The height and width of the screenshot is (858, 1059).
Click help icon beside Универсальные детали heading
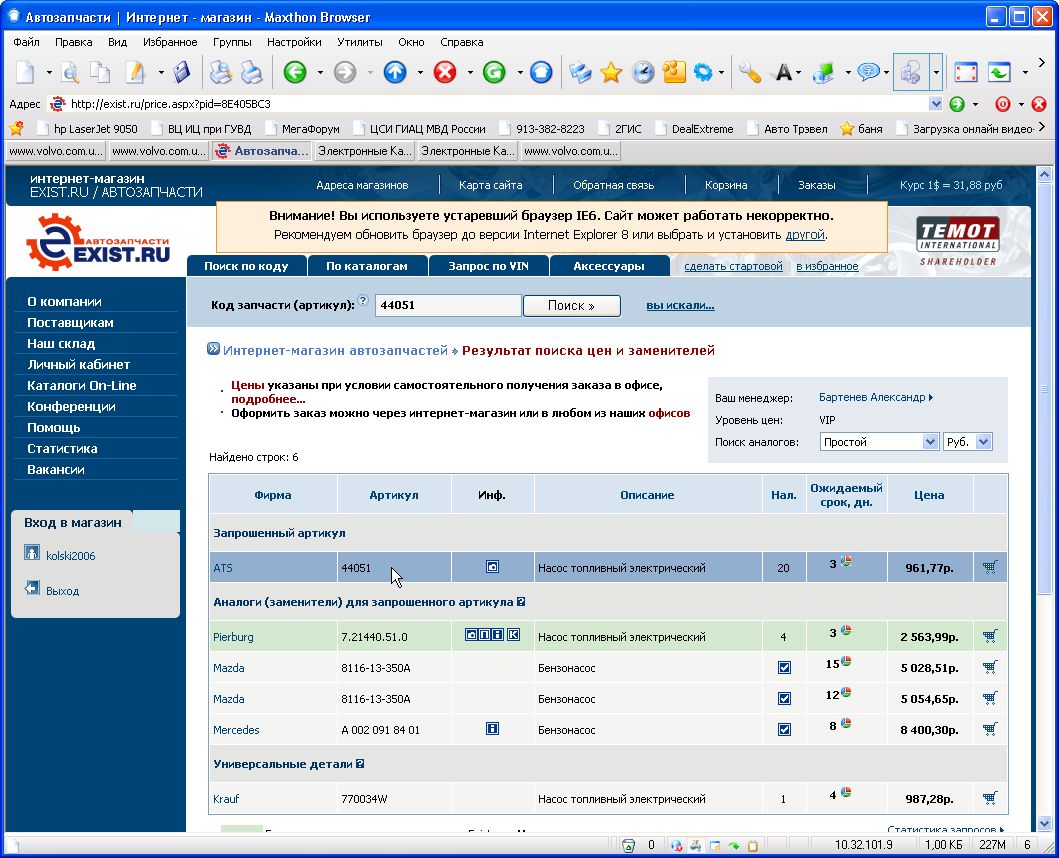(x=360, y=764)
